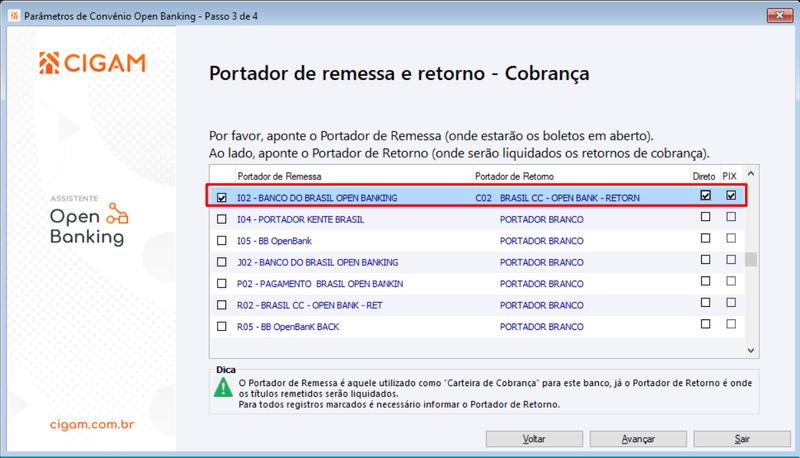Click the Voltar button

tap(534, 439)
